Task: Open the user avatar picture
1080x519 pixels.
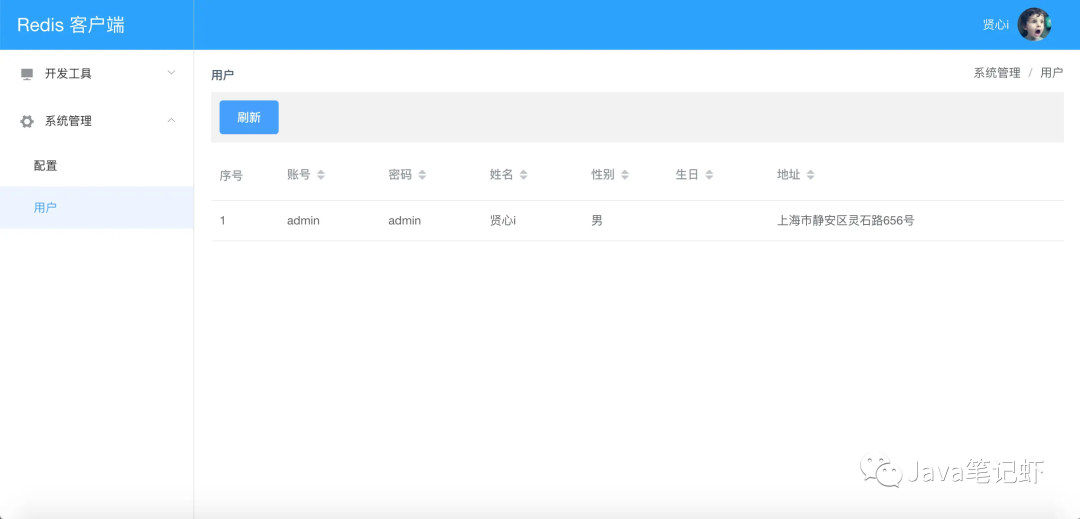Action: coord(1034,25)
